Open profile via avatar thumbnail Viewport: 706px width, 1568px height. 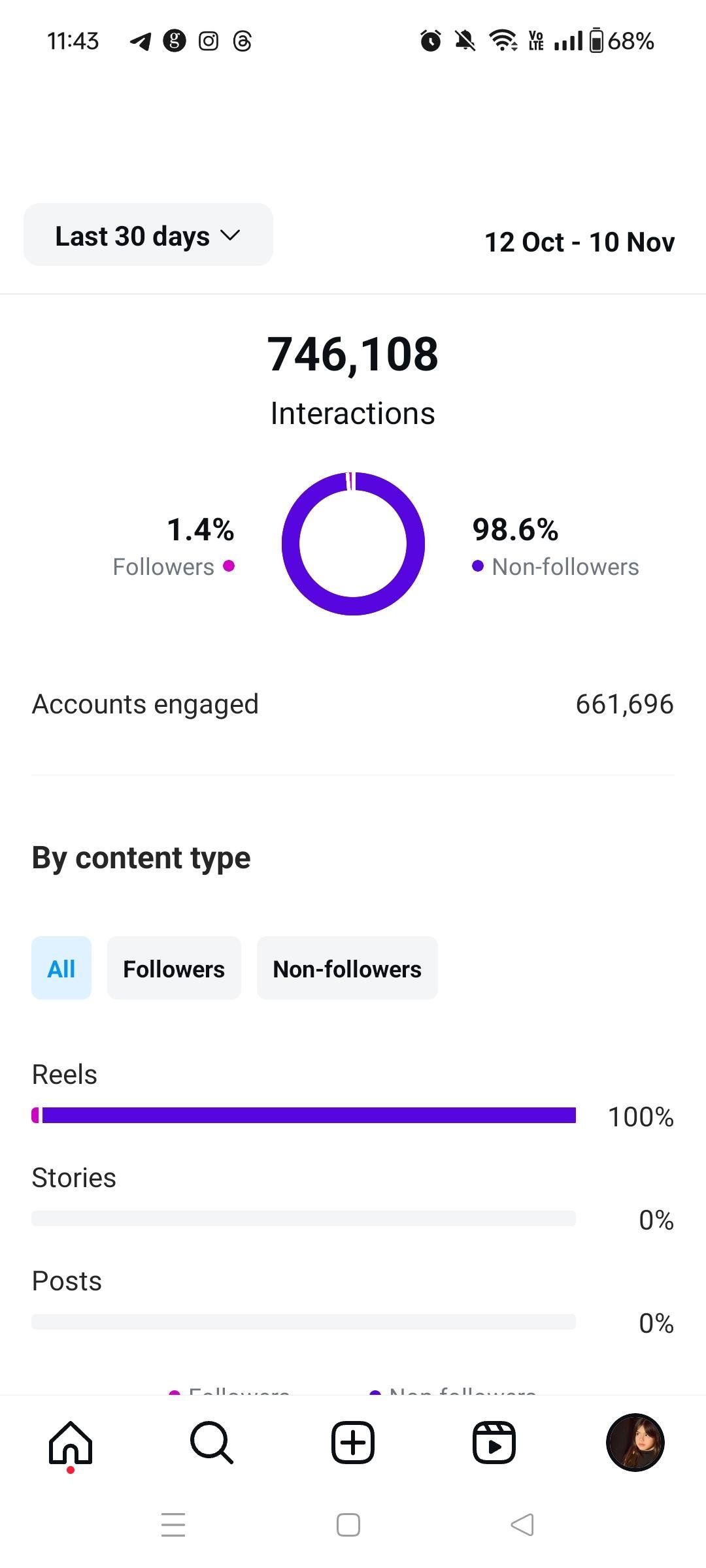click(635, 1443)
